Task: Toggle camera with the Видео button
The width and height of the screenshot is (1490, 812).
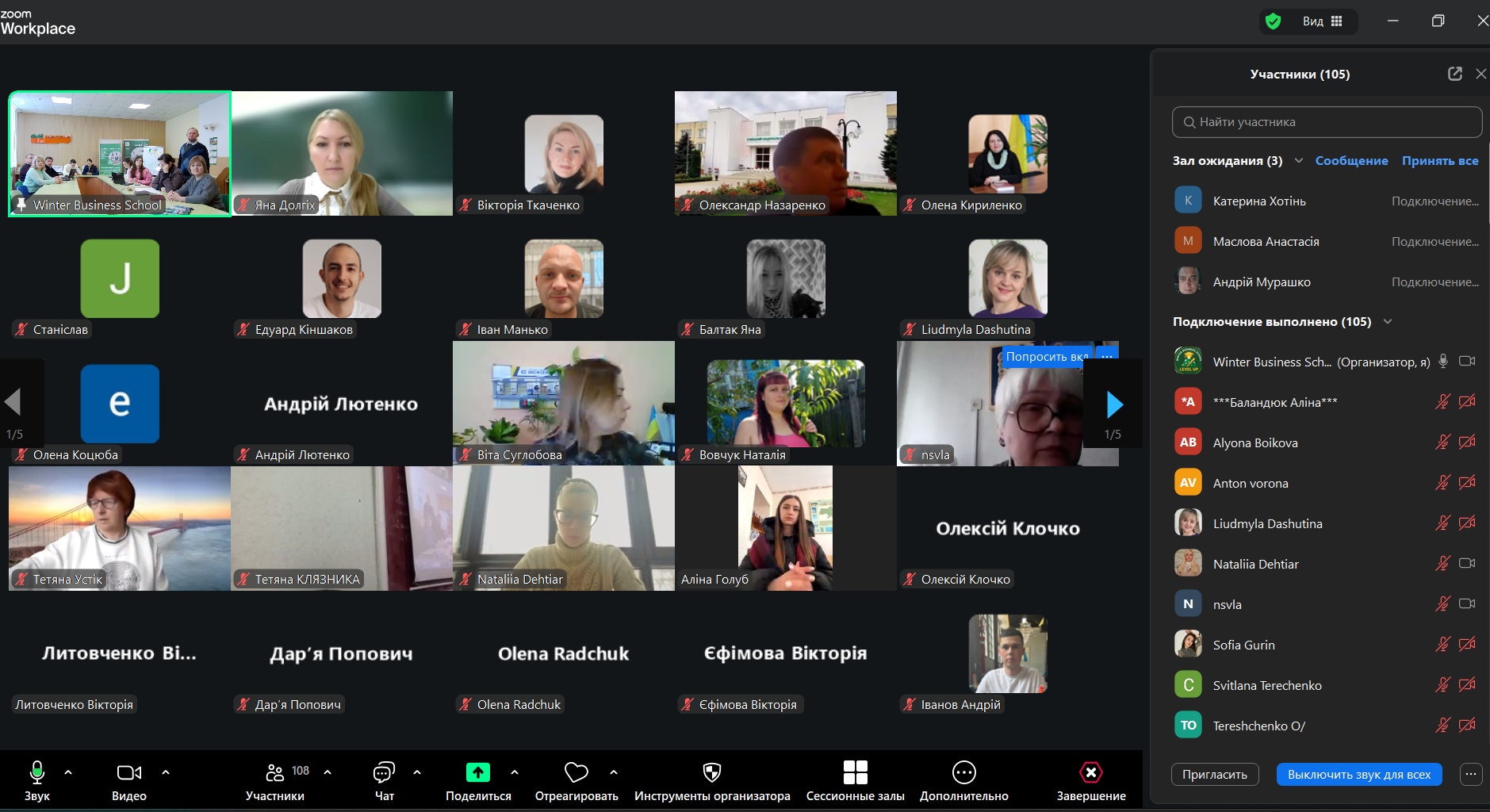Action: click(128, 772)
